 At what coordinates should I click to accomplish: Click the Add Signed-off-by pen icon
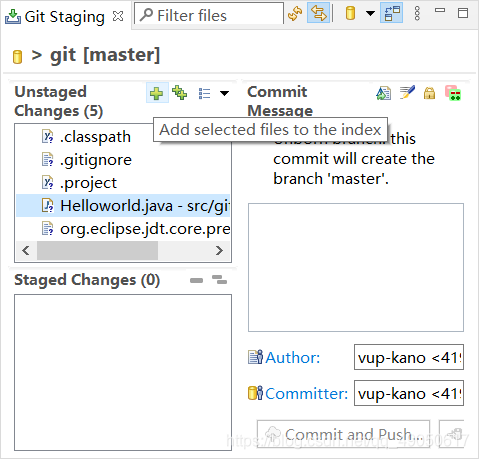(407, 93)
